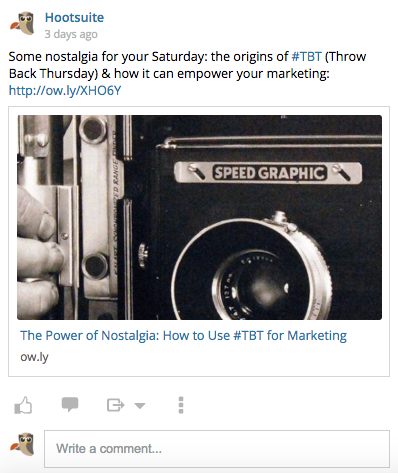Screen dimensions: 398x473
Task: Click the Hootsuite owl avatar beside the post header
Action: [22, 23]
